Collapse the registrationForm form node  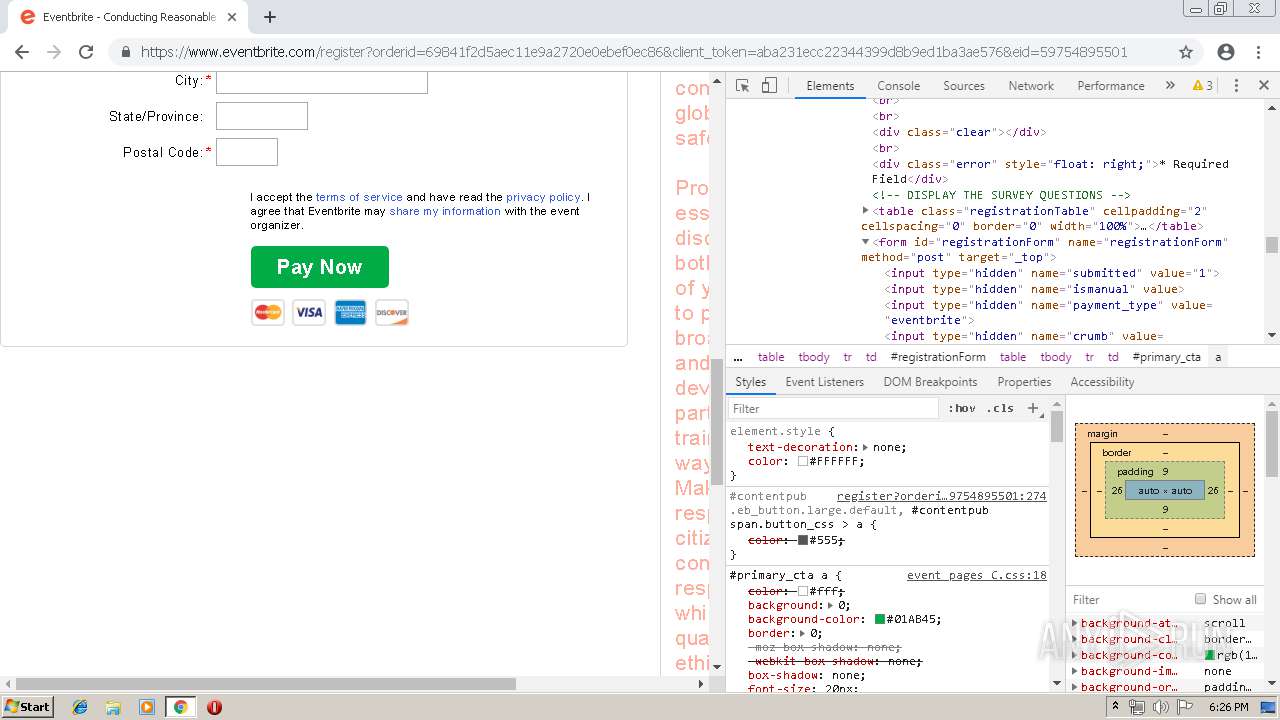point(866,242)
